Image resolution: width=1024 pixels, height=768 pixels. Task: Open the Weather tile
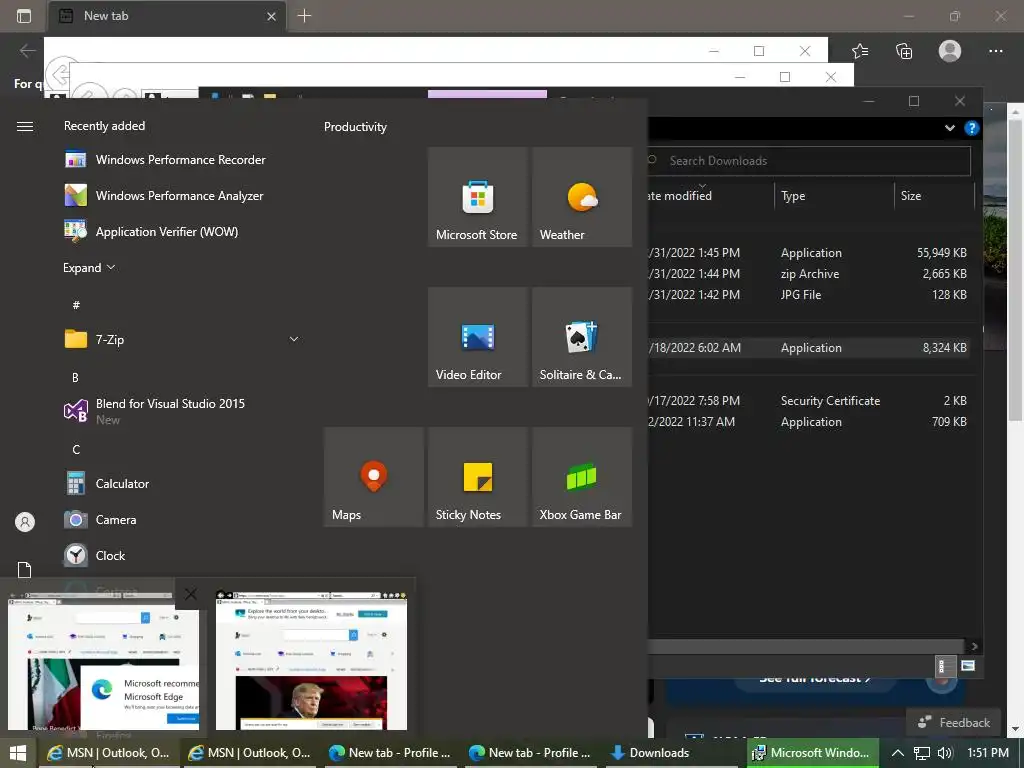click(582, 197)
